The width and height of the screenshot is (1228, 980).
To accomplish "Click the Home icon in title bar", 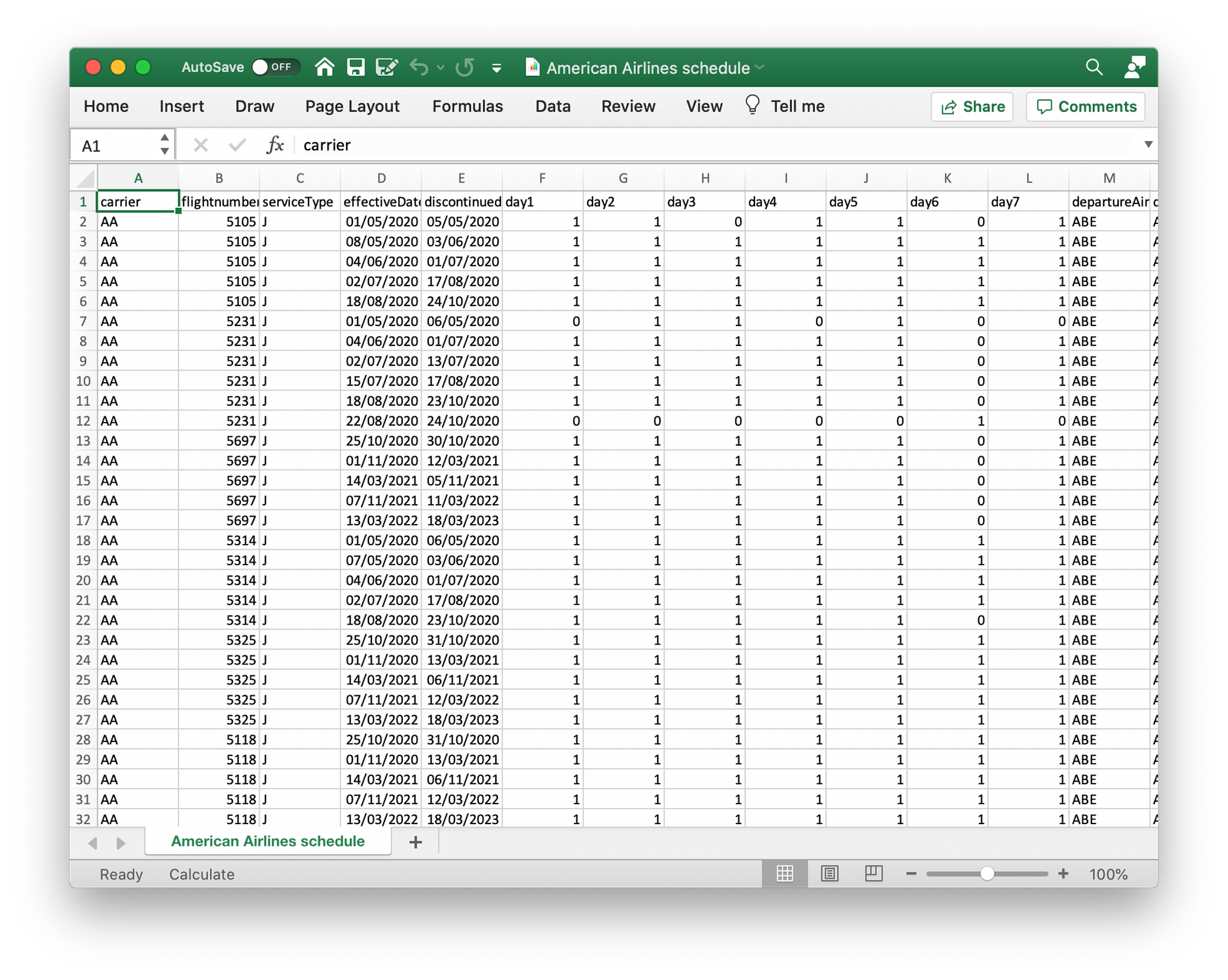I will coord(325,68).
